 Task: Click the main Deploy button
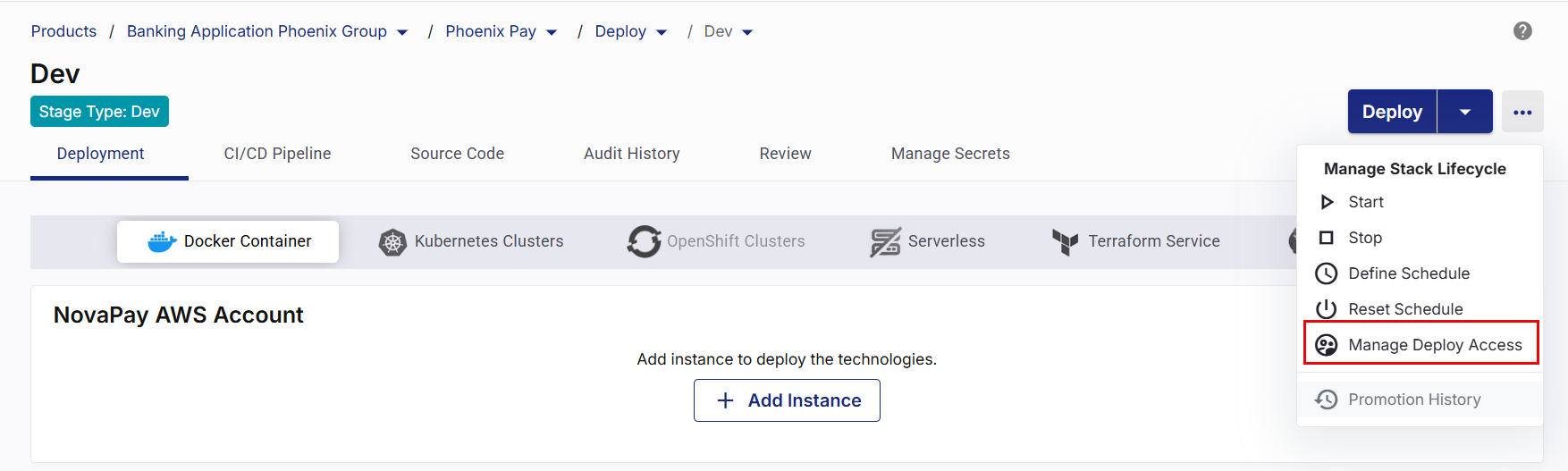pos(1392,112)
